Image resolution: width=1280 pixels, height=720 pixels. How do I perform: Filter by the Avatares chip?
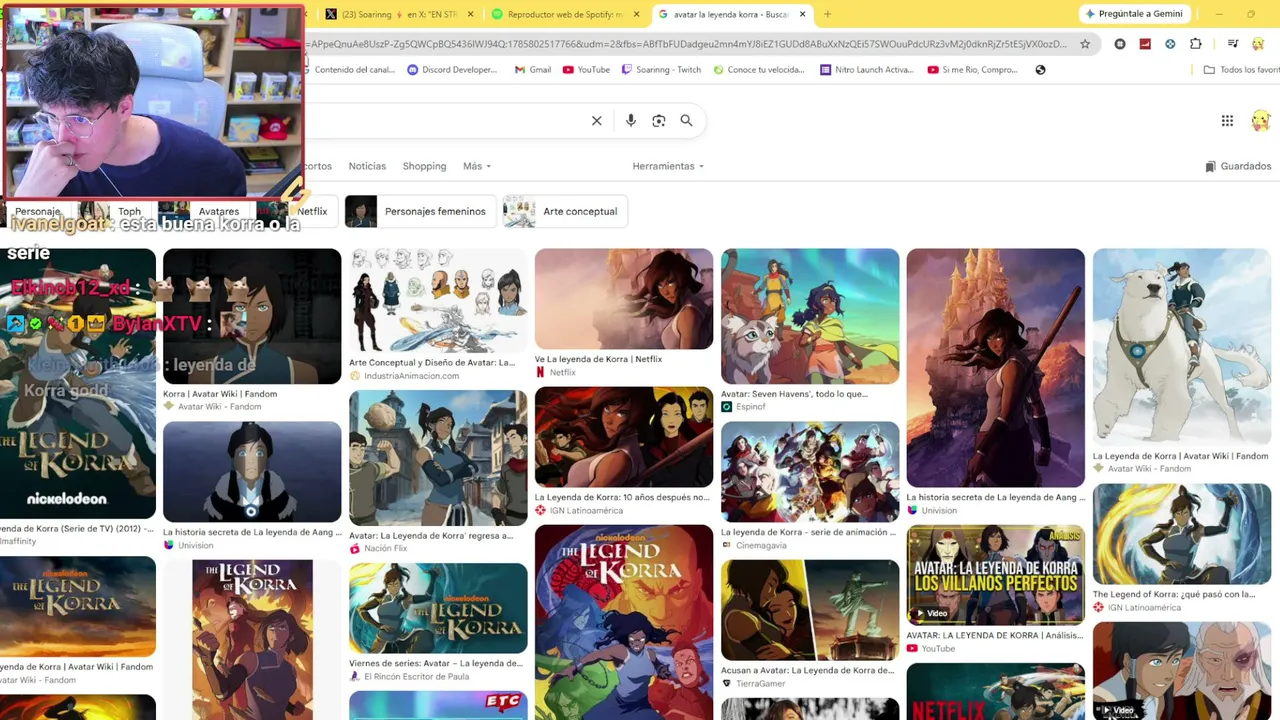[203, 211]
